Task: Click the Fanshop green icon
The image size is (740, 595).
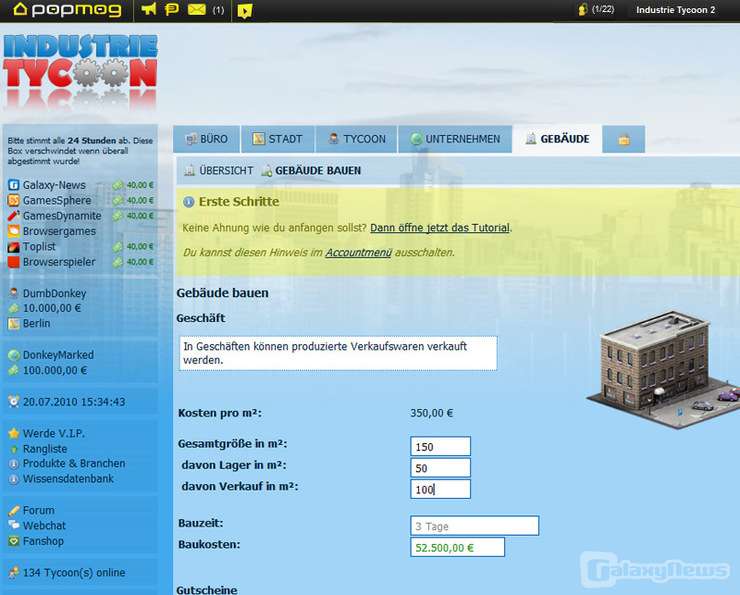Action: 14,541
